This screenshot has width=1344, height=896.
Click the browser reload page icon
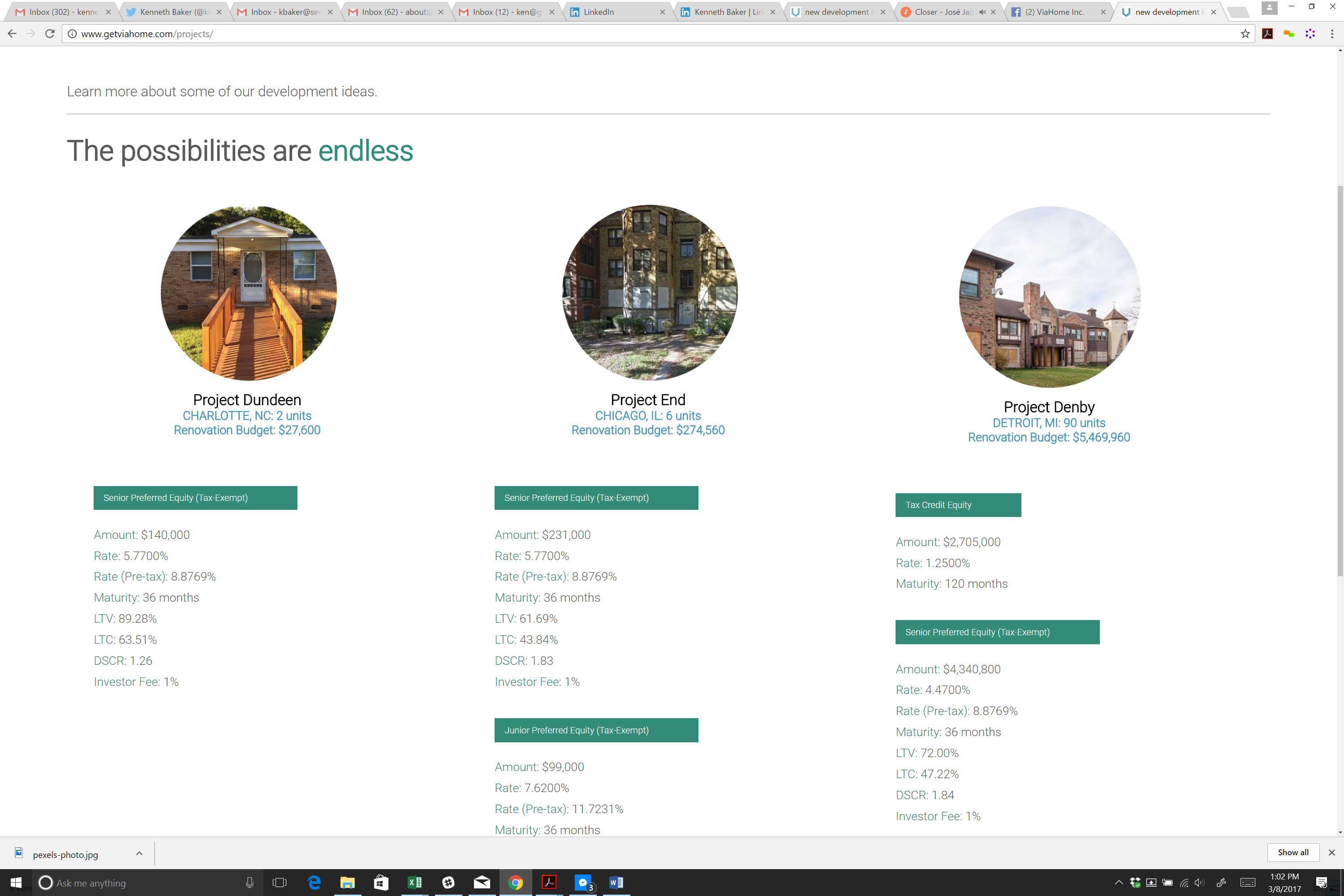pyautogui.click(x=50, y=34)
